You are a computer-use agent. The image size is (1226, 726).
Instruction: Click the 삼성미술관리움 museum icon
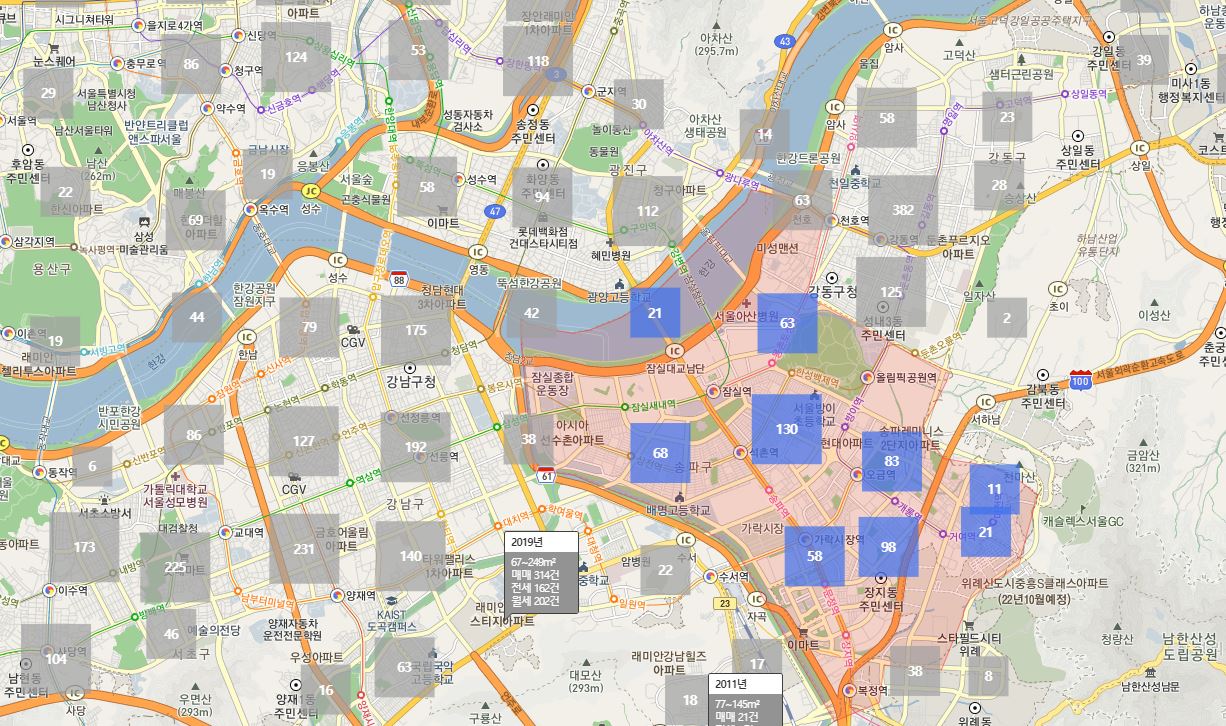143,222
